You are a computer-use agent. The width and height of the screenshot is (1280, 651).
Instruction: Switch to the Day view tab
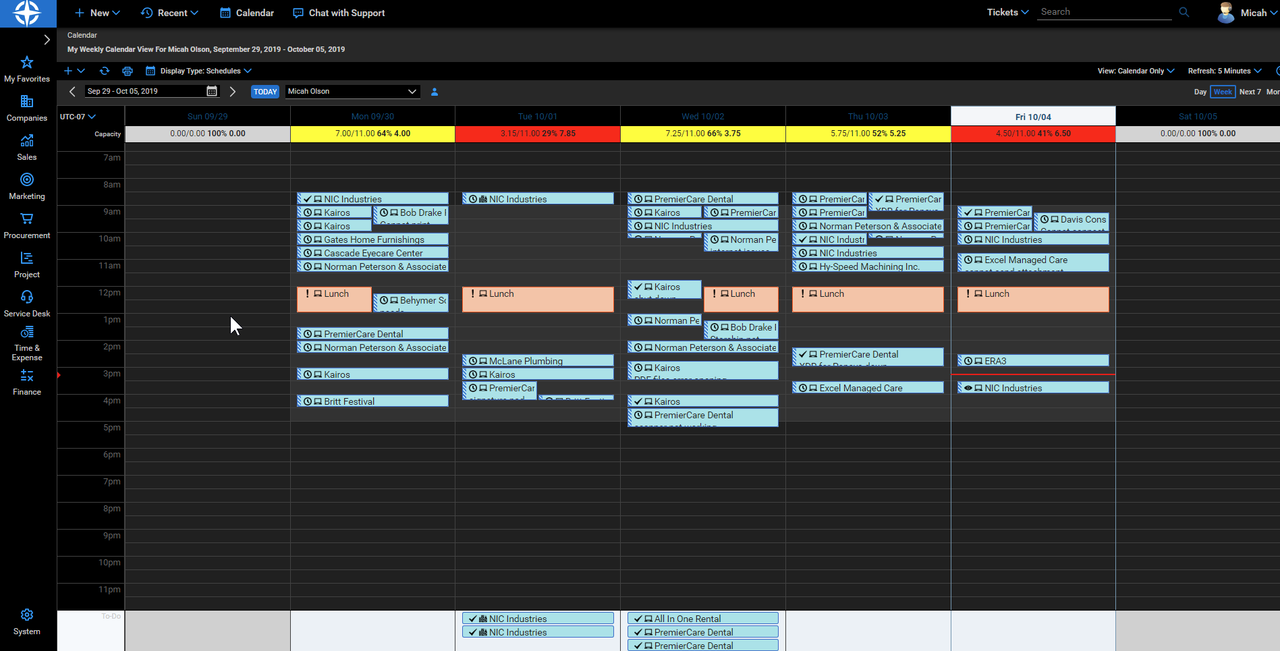pos(1200,91)
